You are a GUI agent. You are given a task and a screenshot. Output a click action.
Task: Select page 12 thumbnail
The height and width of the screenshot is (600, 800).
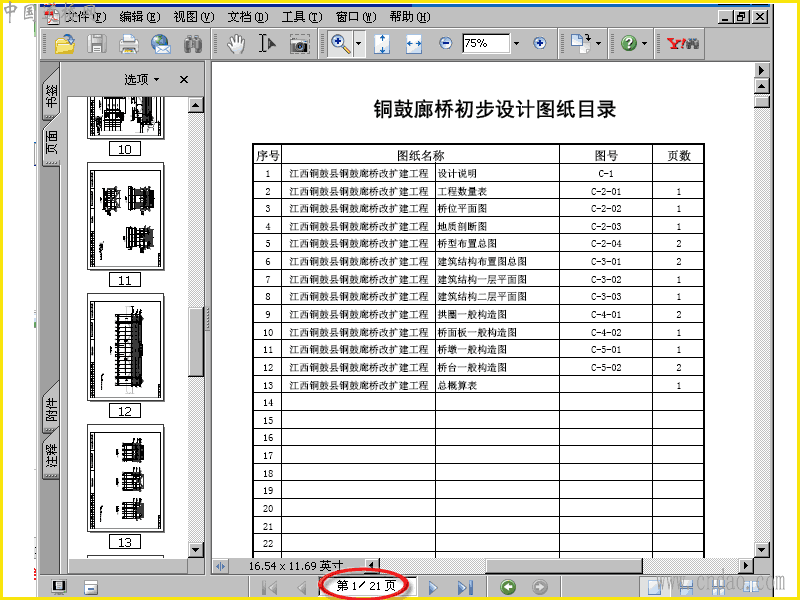pos(126,347)
